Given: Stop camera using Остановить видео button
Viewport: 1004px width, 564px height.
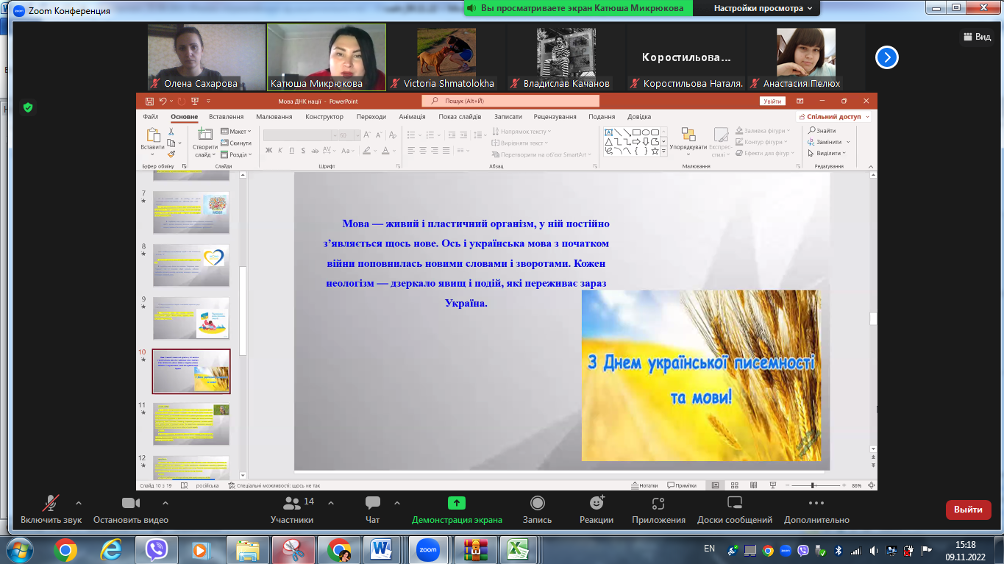Looking at the screenshot, I should coord(130,503).
